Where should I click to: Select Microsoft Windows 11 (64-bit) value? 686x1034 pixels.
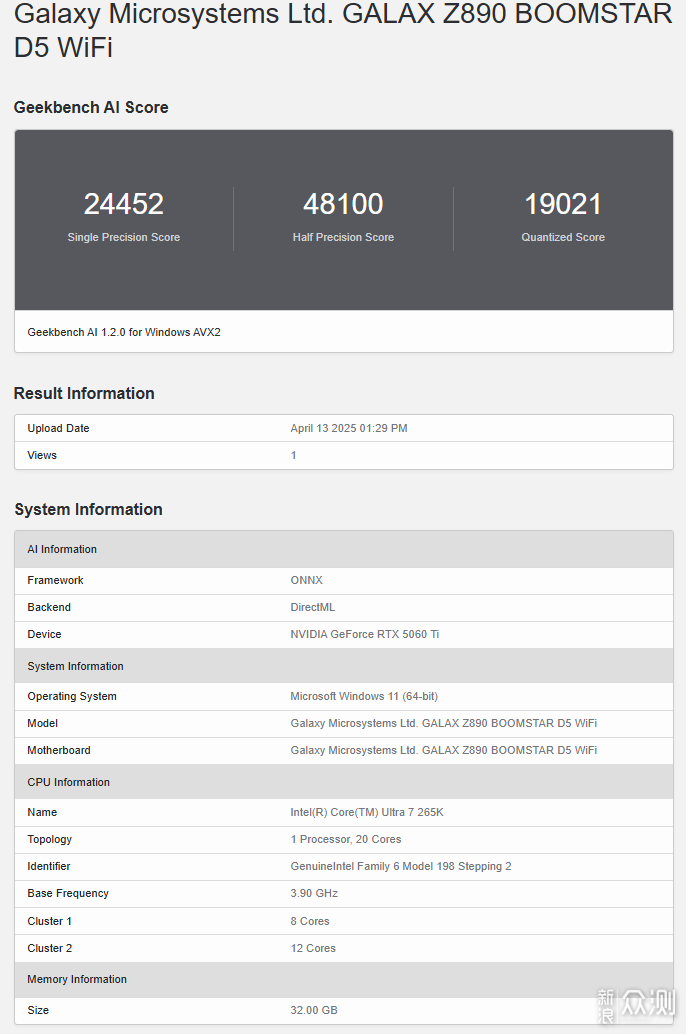tap(364, 696)
